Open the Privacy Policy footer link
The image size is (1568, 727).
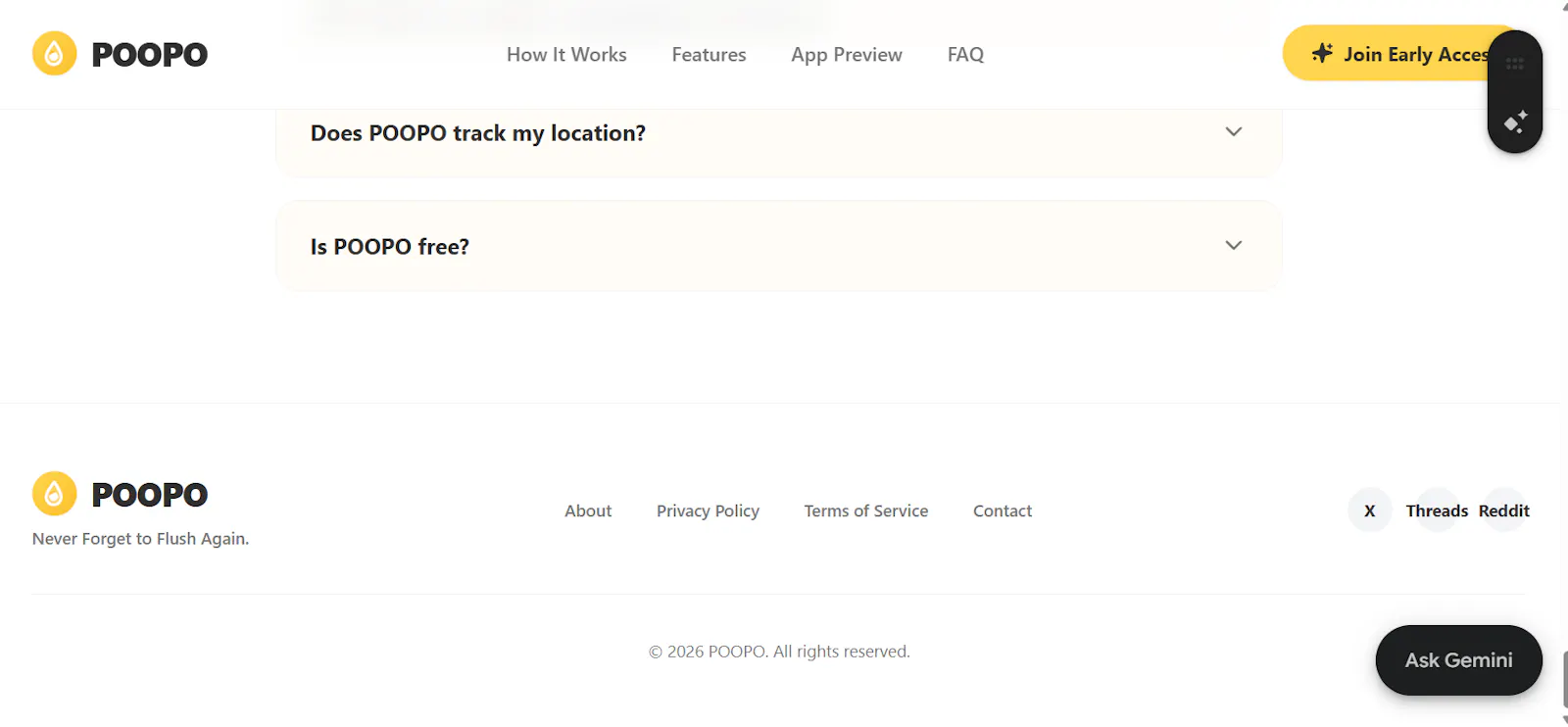pos(708,510)
